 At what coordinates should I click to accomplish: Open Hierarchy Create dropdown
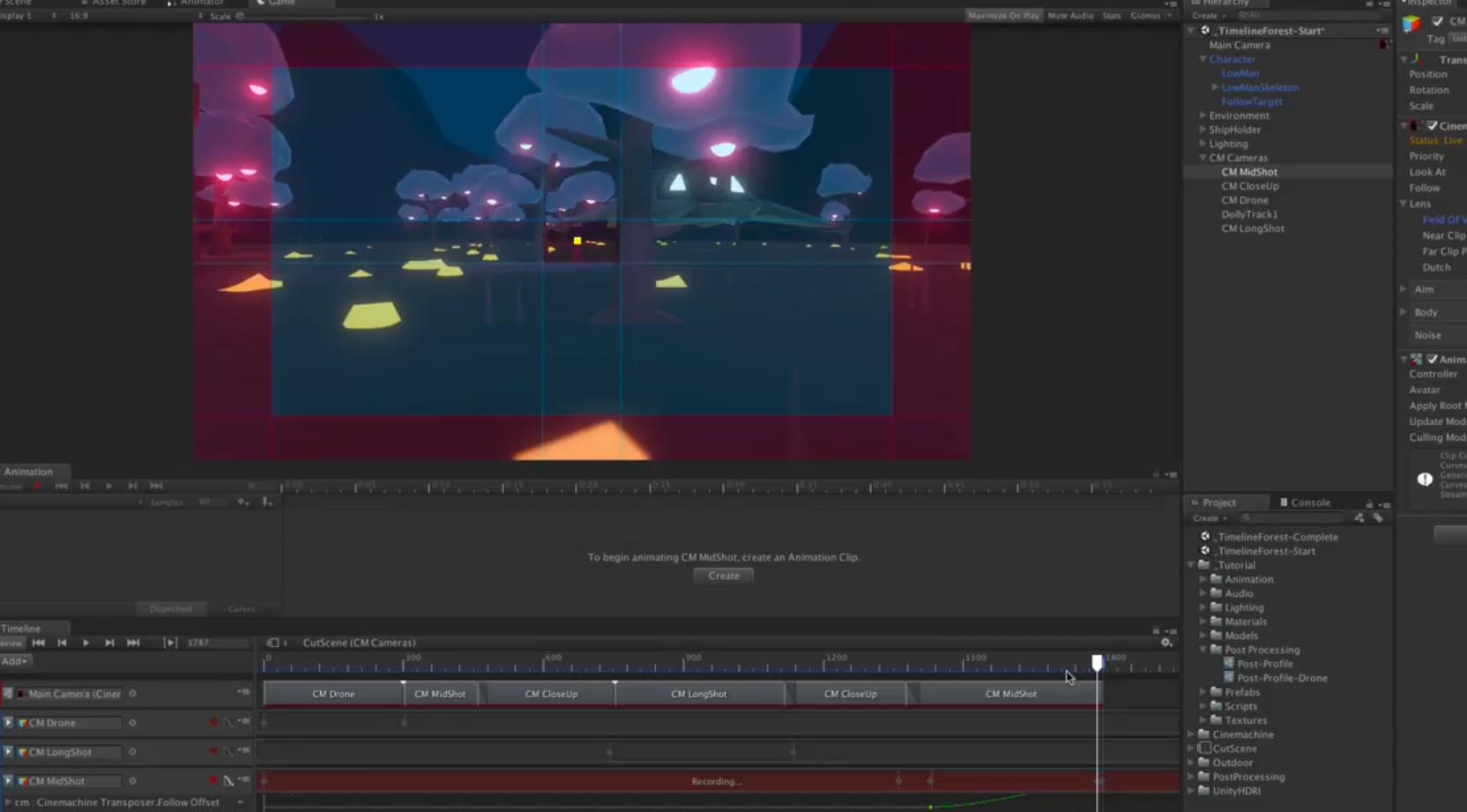(x=1209, y=16)
